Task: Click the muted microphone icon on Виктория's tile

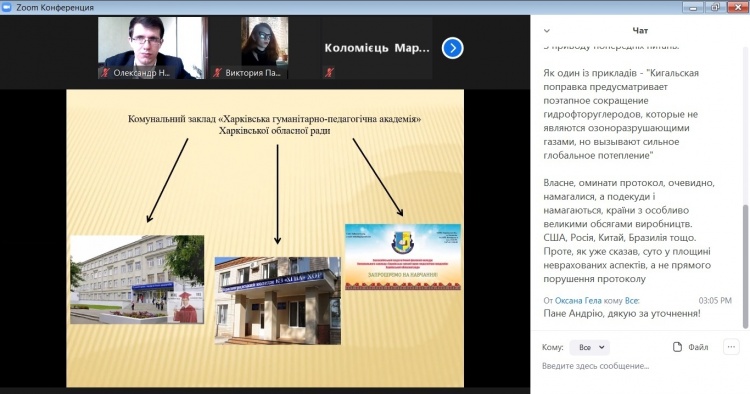Action: point(217,73)
